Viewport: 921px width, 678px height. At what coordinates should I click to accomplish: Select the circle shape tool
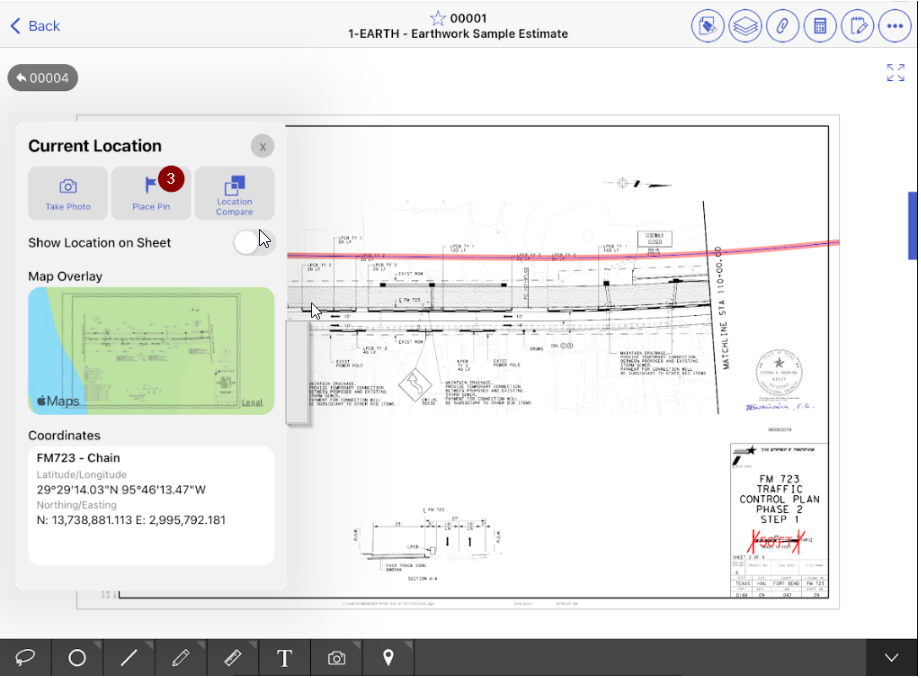pyautogui.click(x=77, y=658)
